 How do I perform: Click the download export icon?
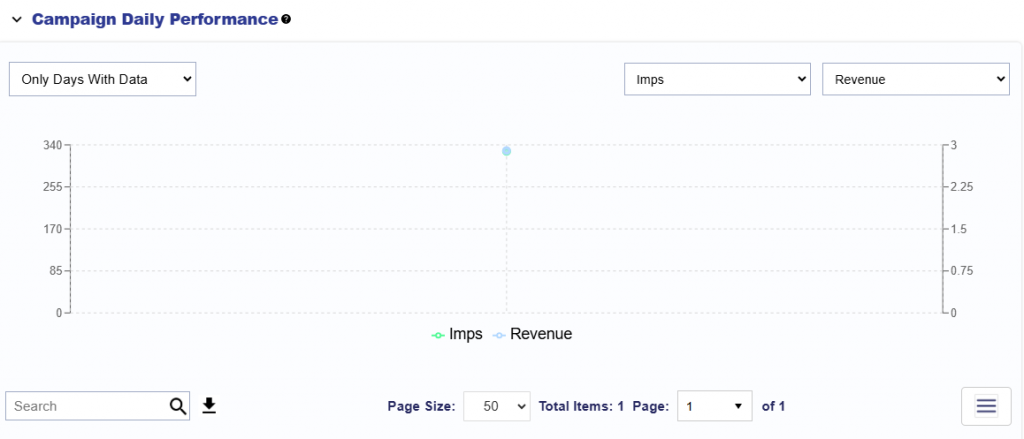209,405
